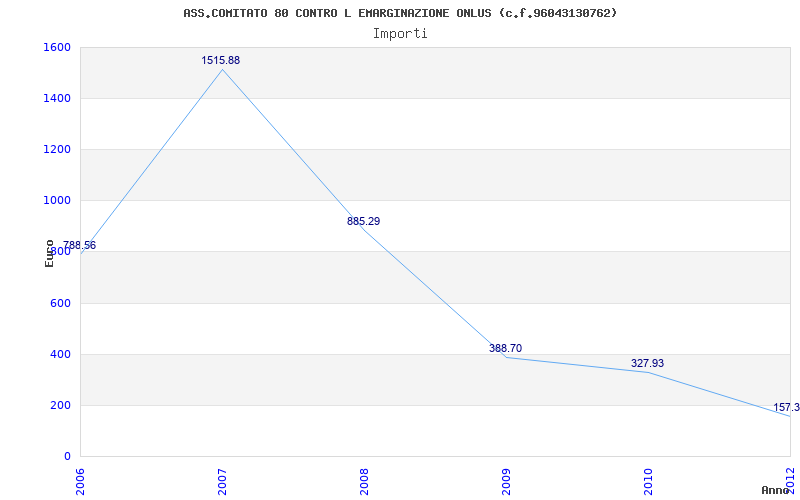Click the Euro y-axis title
The image size is (800, 500).
pyautogui.click(x=49, y=253)
